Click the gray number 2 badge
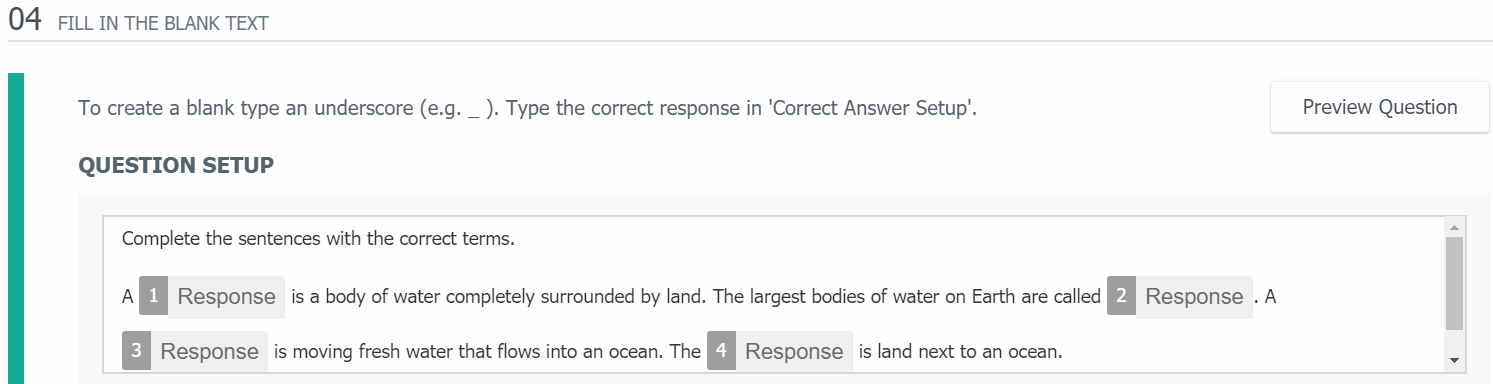This screenshot has width=1493, height=384. click(1121, 297)
